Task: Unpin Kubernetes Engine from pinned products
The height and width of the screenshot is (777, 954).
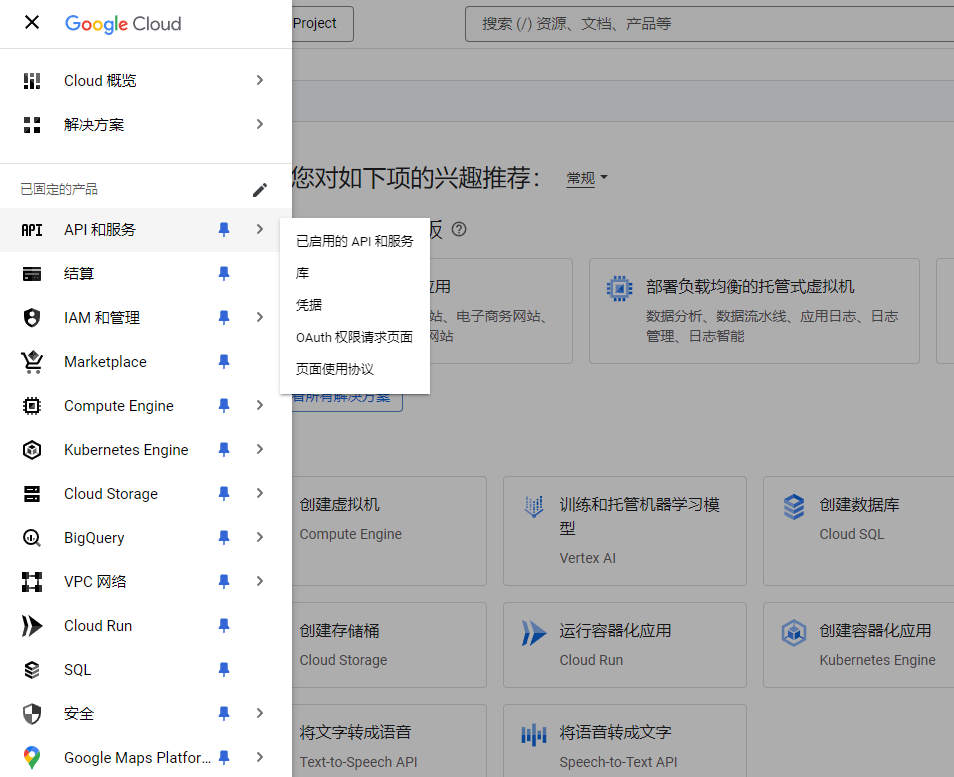Action: 224,449
